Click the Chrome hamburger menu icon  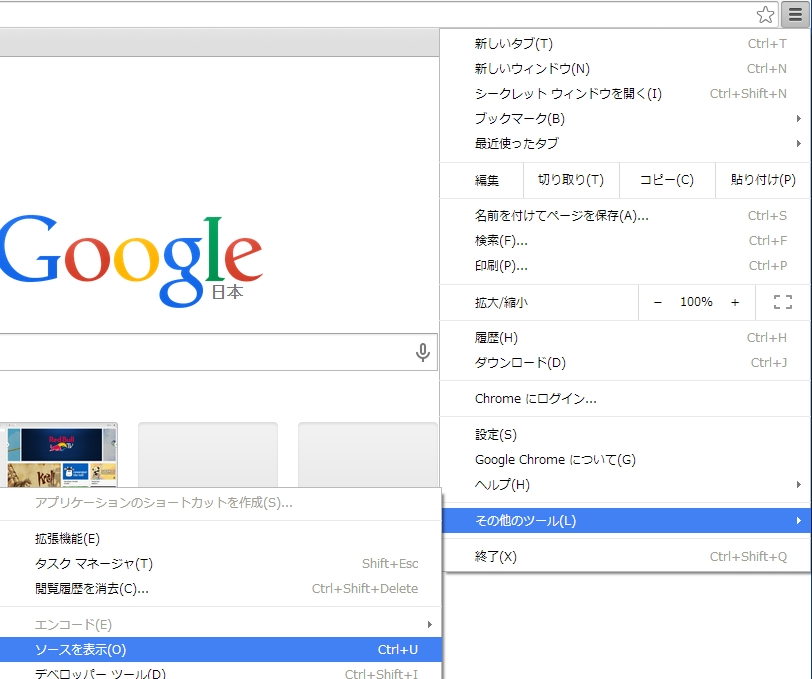pos(795,15)
